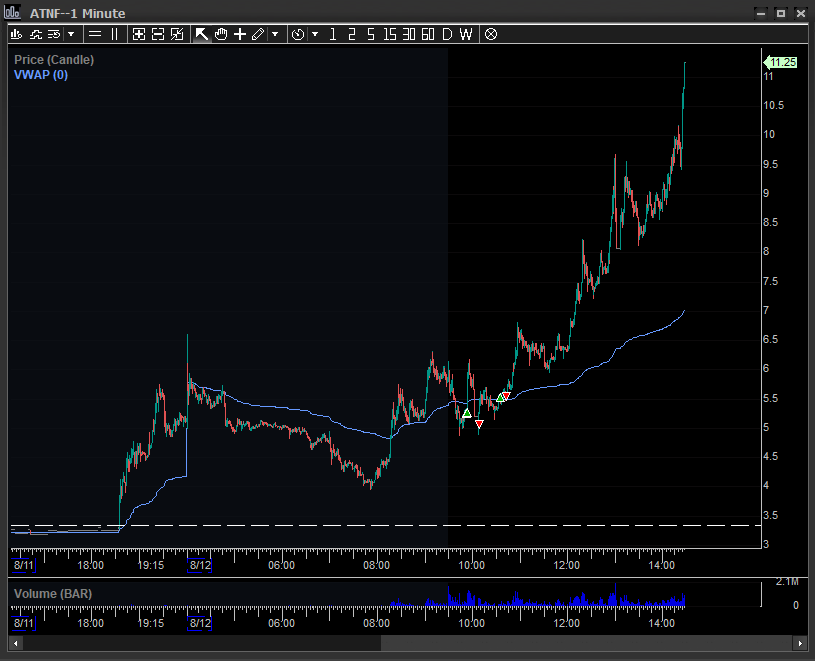This screenshot has height=661, width=815.
Task: Click the lowest red sell marker near 10:00
Action: pos(479,425)
